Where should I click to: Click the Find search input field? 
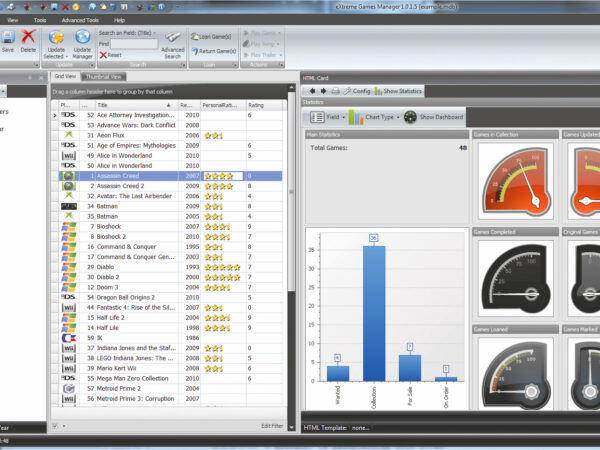coord(135,44)
